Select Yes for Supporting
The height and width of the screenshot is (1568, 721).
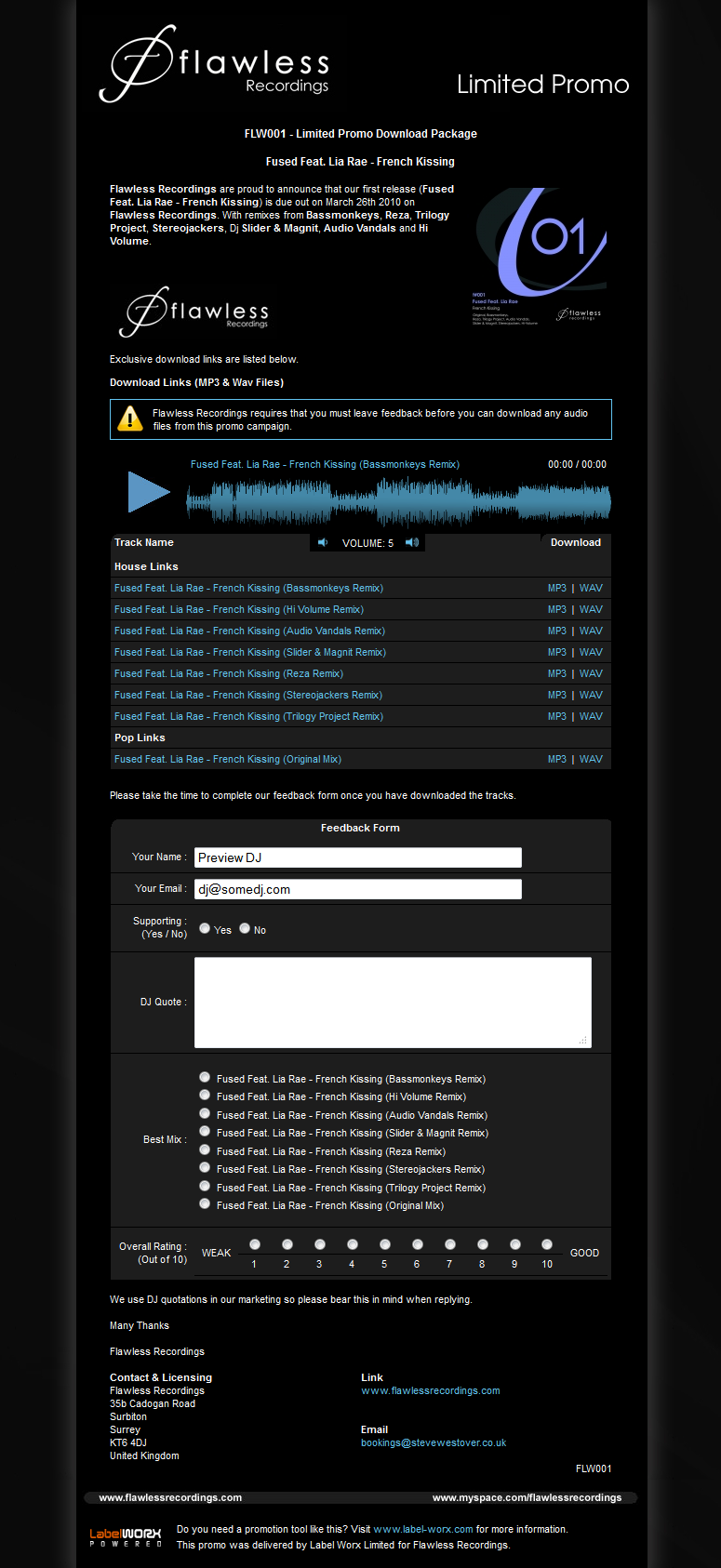coord(205,928)
